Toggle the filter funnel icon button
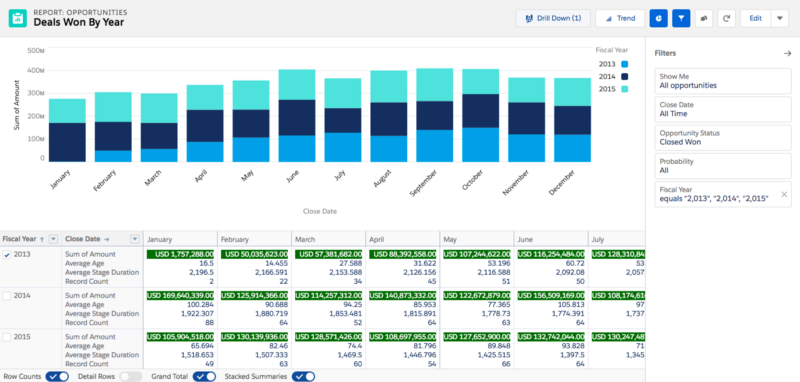This screenshot has height=382, width=800. [681, 18]
